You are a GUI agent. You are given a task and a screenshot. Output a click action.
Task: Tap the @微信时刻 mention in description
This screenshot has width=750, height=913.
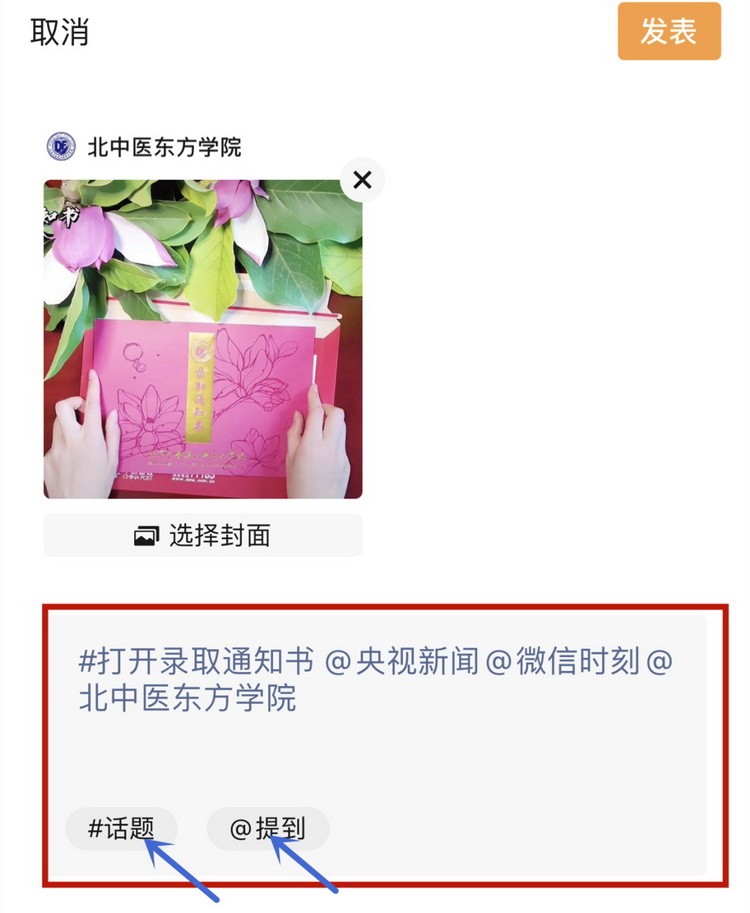(562, 660)
